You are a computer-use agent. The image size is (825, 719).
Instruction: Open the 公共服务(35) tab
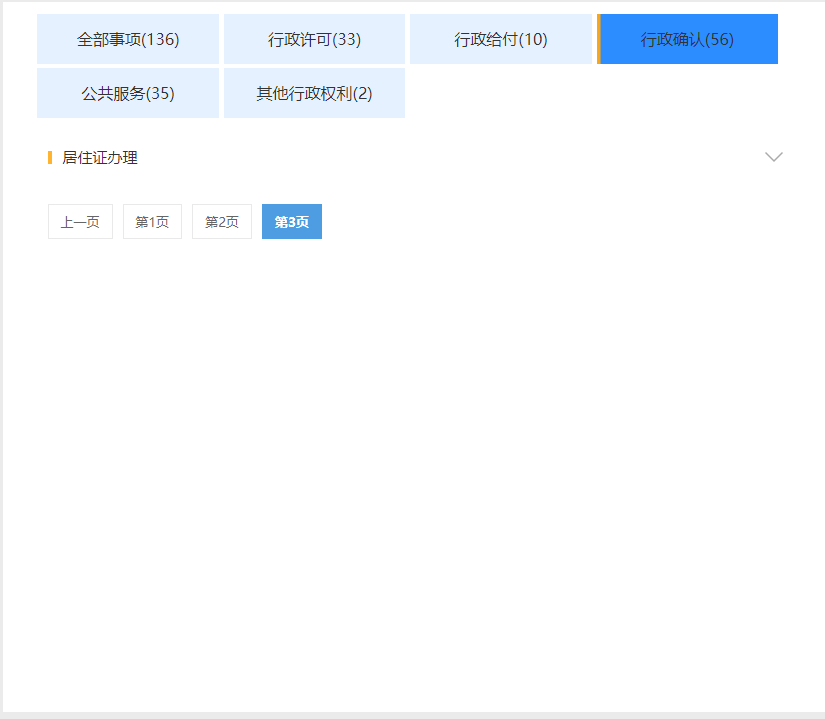tap(128, 94)
